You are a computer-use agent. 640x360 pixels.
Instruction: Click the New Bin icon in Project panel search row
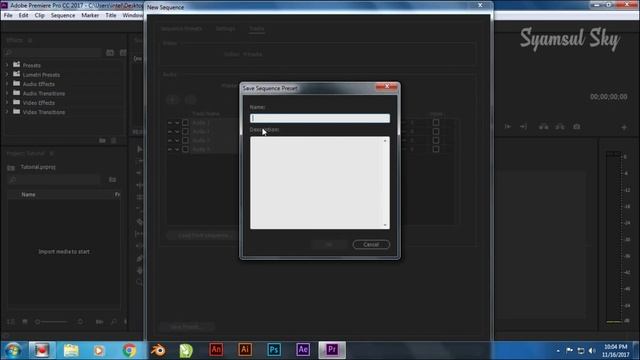pyautogui.click(x=112, y=180)
